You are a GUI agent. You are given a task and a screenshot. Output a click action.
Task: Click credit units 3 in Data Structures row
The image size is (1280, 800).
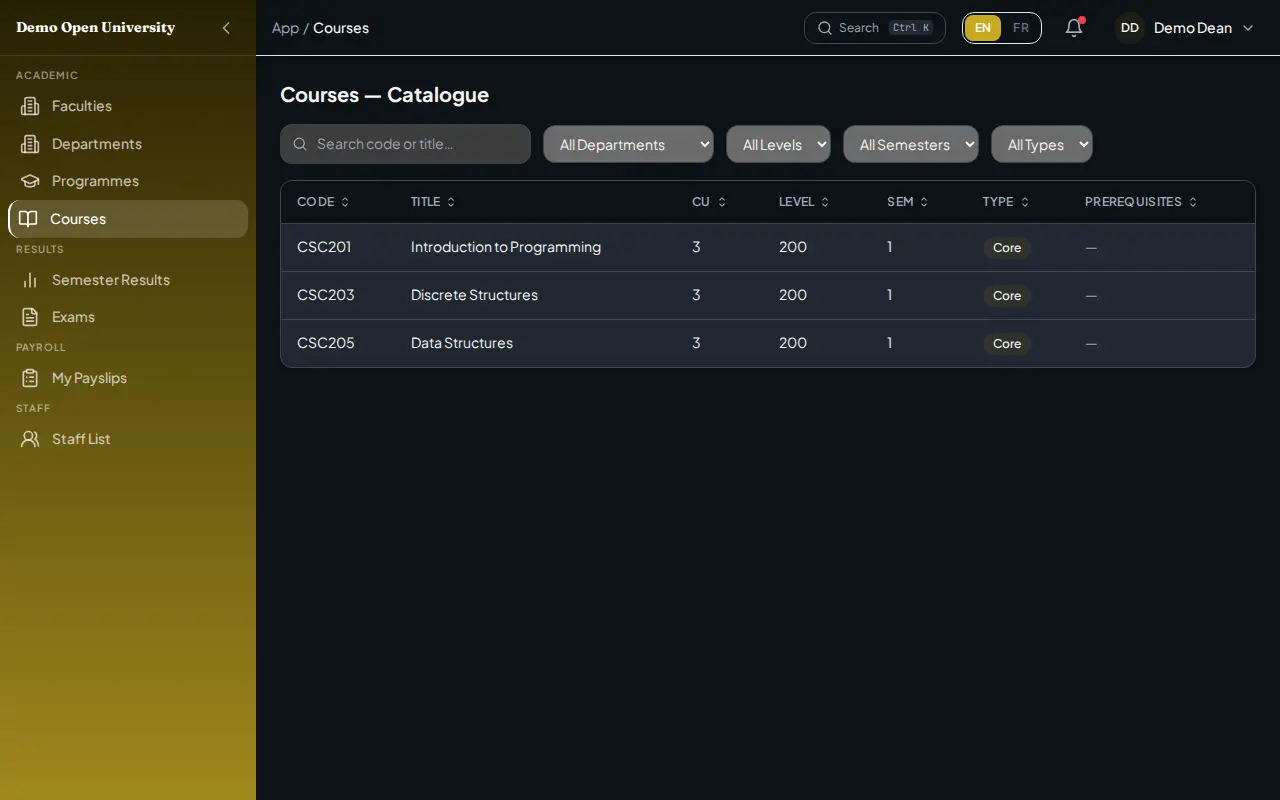click(x=696, y=343)
